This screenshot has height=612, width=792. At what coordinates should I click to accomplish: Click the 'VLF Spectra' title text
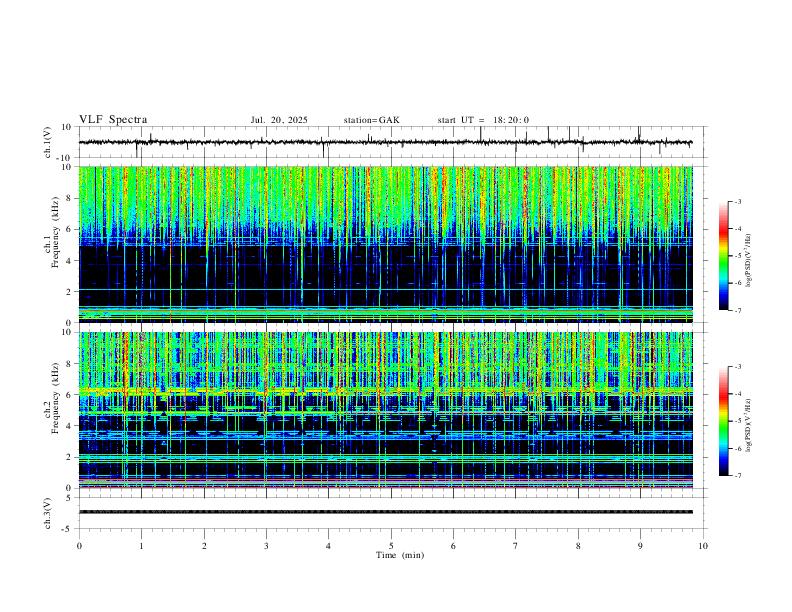pos(113,120)
